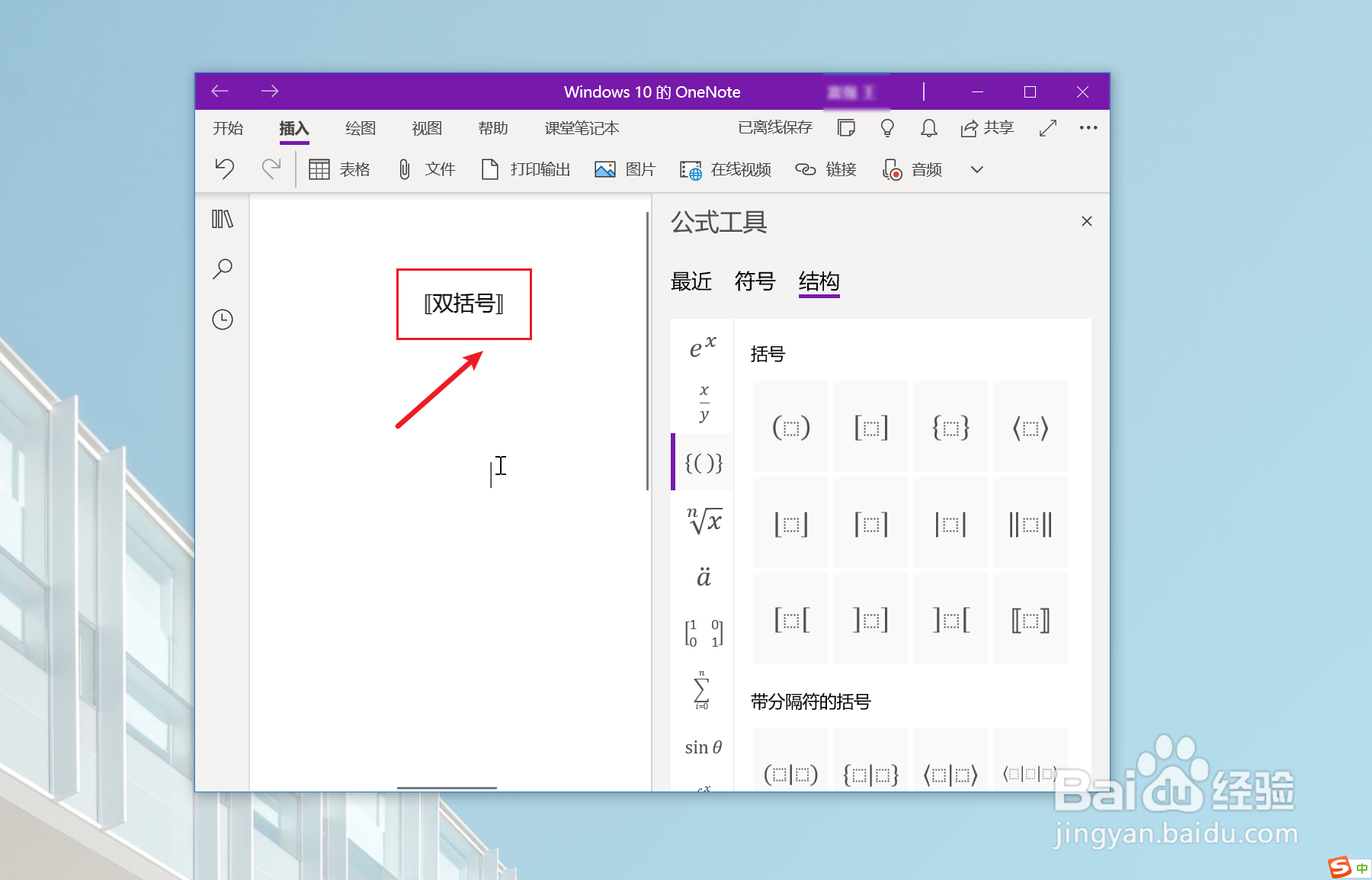The width and height of the screenshot is (1372, 880).
Task: Select the 插入 tab
Action: tap(294, 128)
